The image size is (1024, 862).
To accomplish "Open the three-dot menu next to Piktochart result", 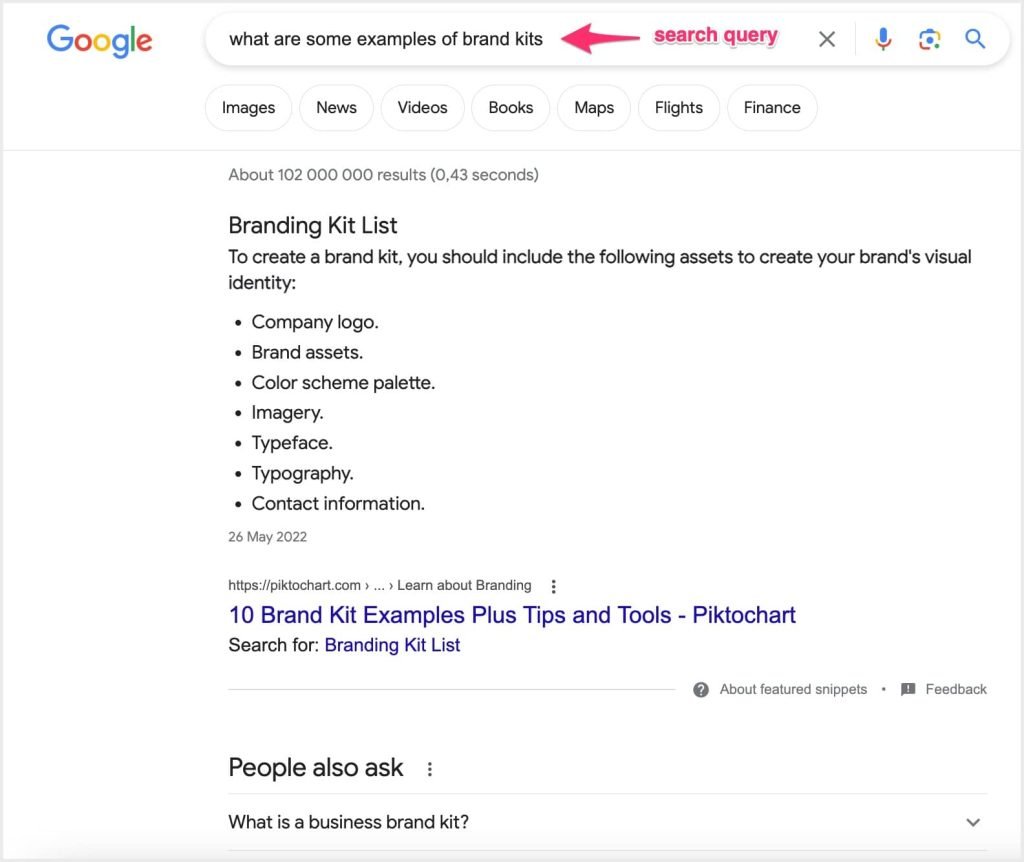I will (554, 586).
